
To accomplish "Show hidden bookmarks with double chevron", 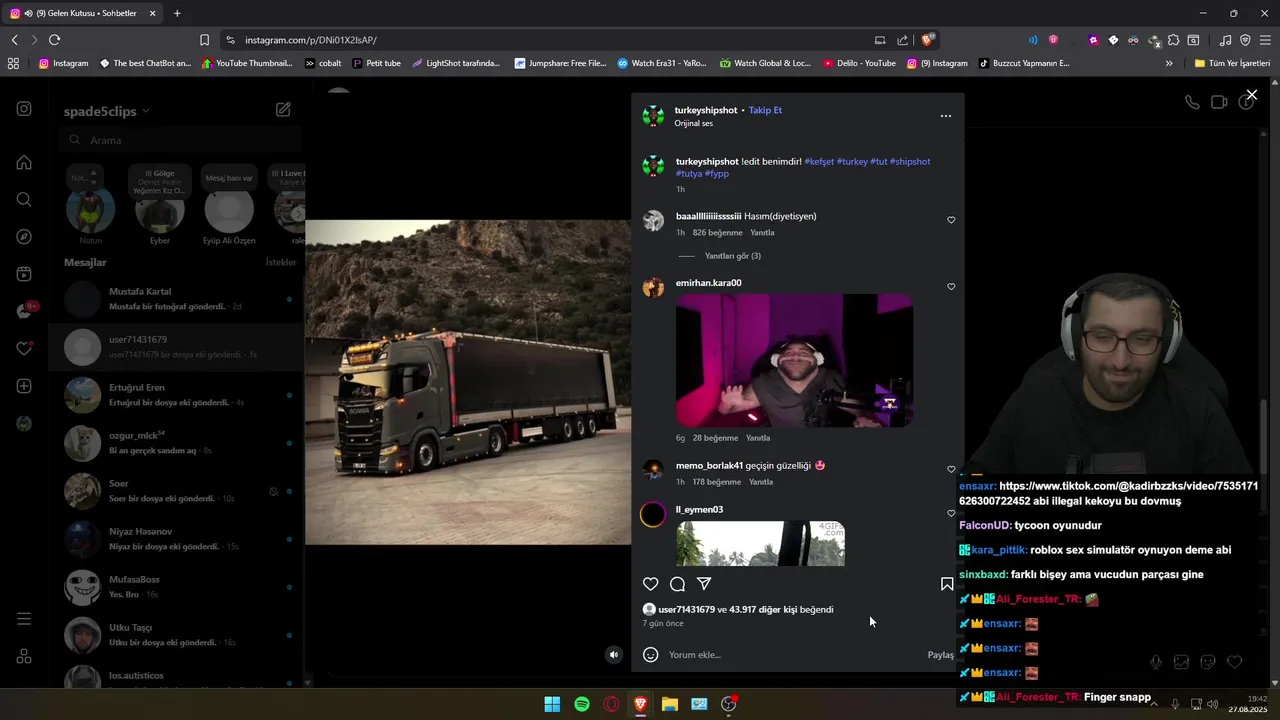I will coord(1169,63).
